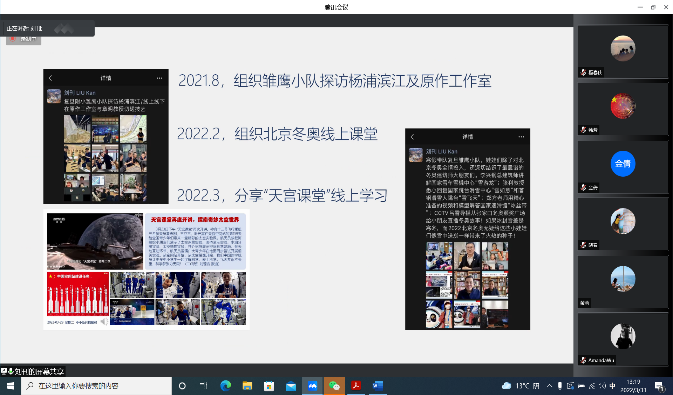Screen dimensions: 673x395
Task: Click back arrow in right WeChat post screenshot
Action: click(412, 137)
